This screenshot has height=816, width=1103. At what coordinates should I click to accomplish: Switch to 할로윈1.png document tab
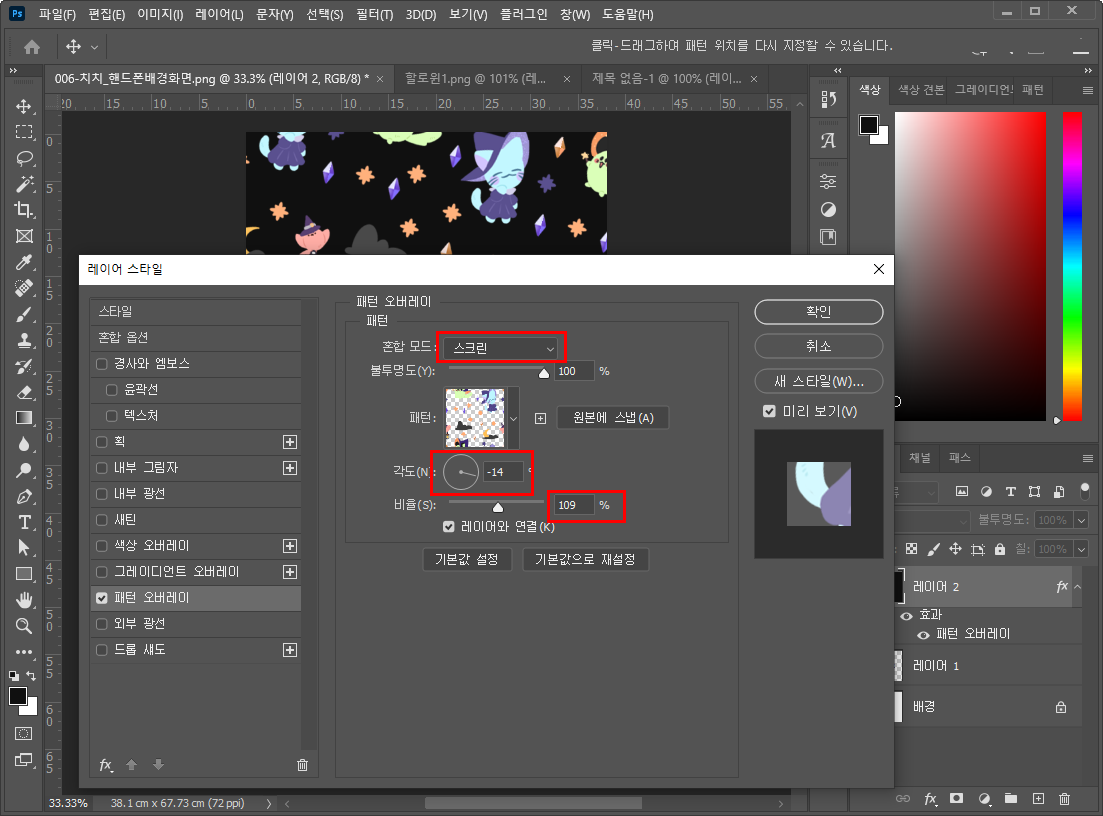coord(476,79)
